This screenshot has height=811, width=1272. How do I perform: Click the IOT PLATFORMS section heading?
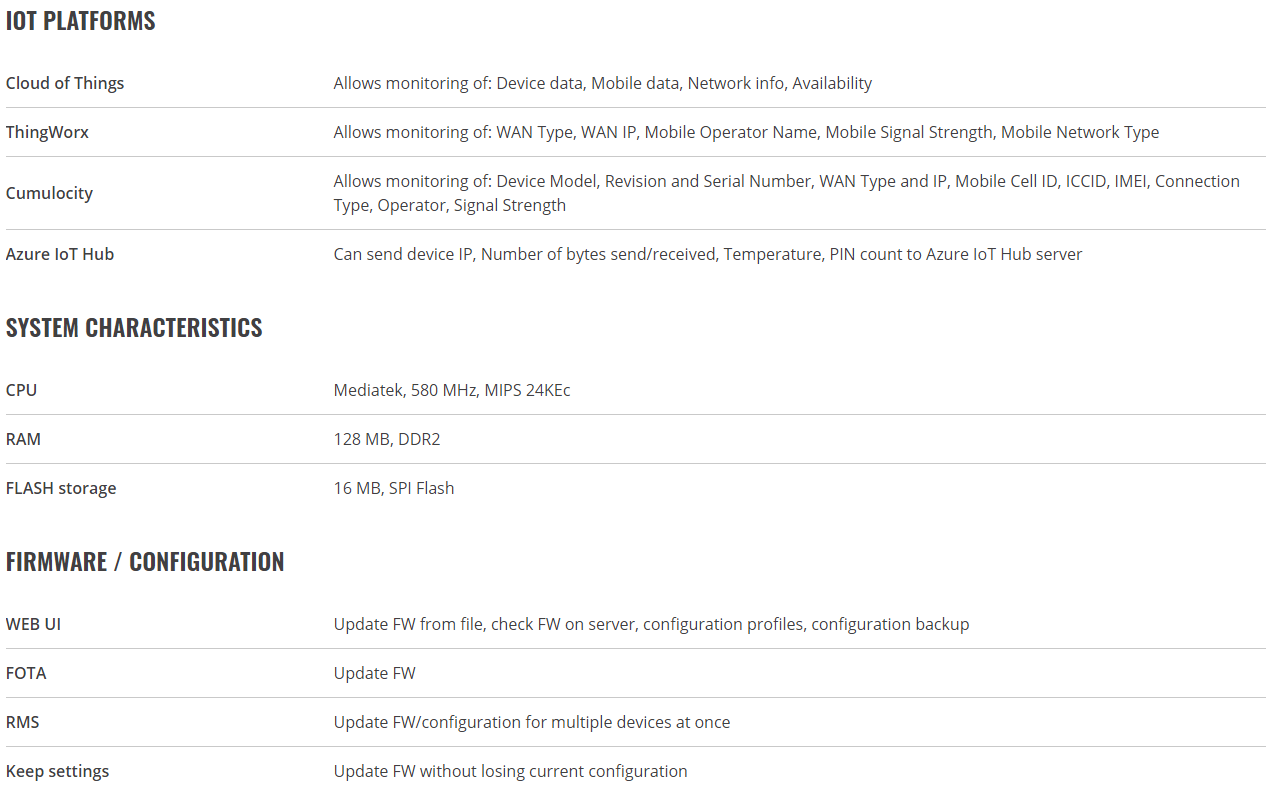(81, 21)
